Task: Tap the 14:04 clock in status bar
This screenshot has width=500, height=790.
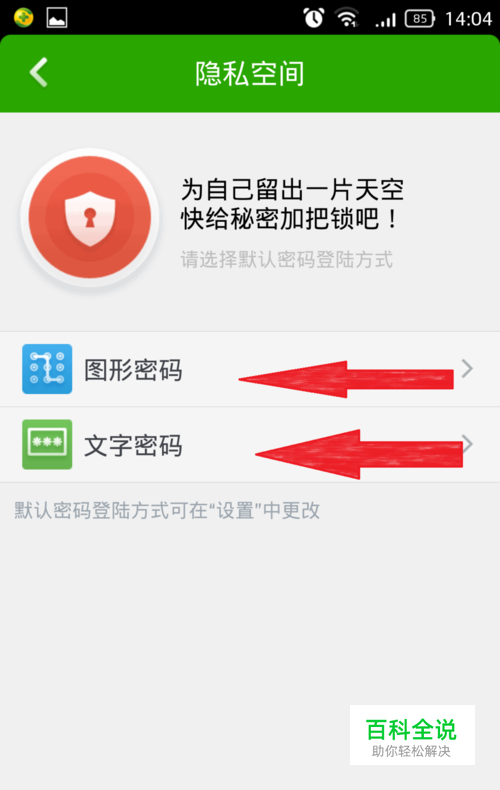Action: pyautogui.click(x=468, y=19)
